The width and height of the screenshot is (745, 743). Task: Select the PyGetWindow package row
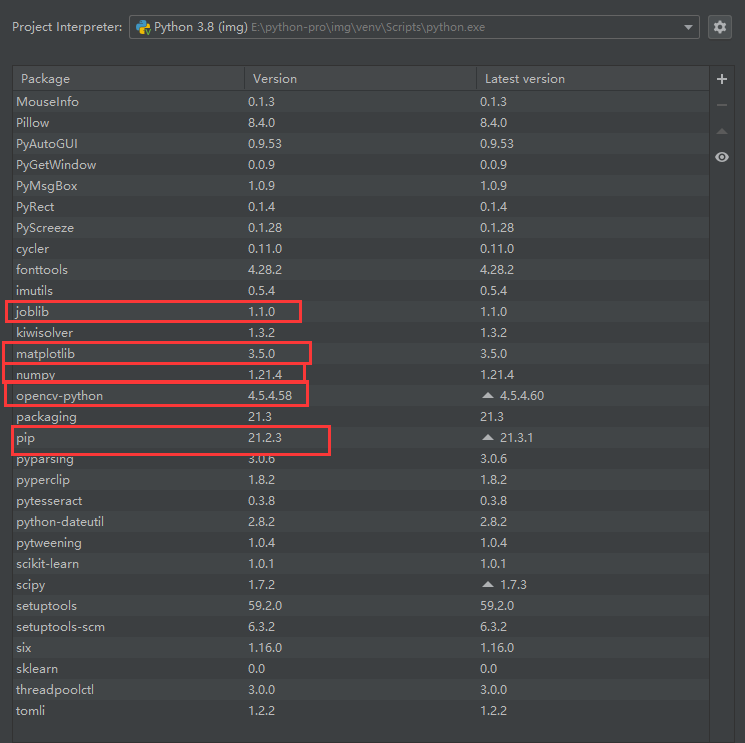click(x=361, y=164)
